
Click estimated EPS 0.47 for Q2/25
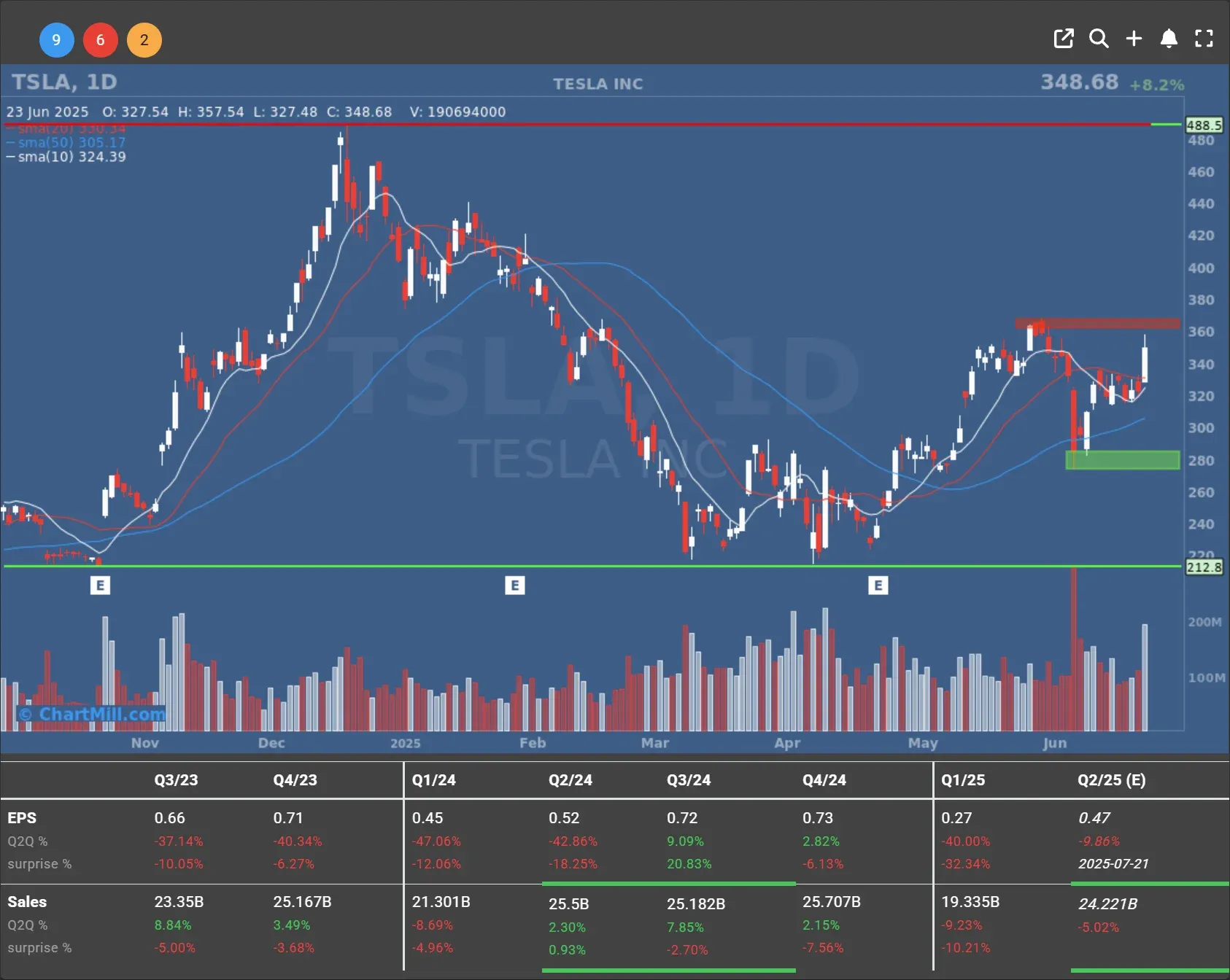tap(1094, 818)
